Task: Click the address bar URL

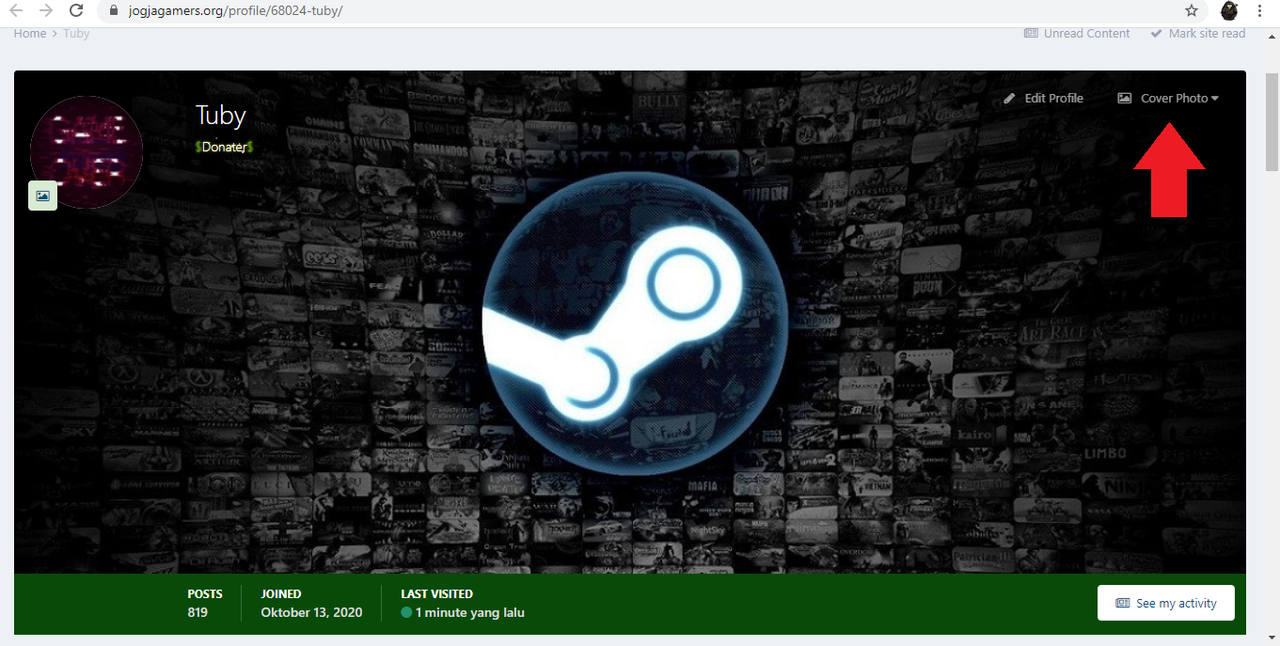Action: pyautogui.click(x=235, y=11)
